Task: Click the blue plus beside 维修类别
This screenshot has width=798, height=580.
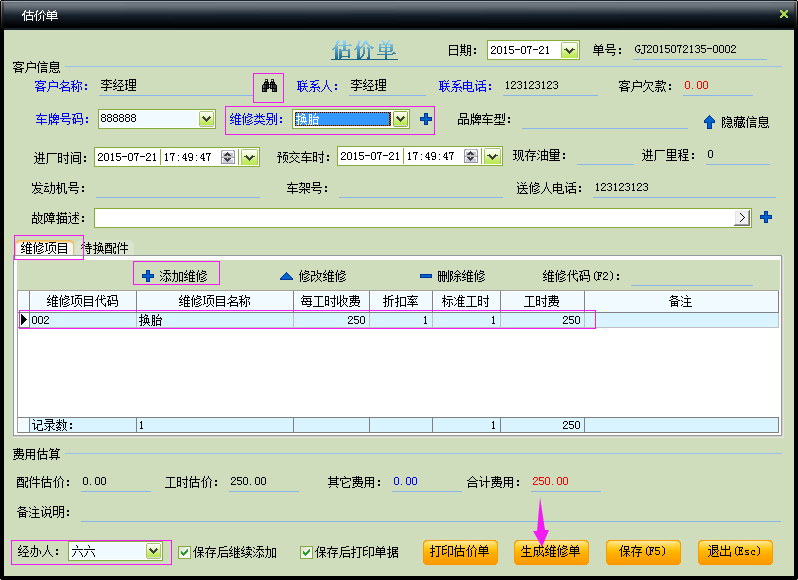Action: click(426, 119)
